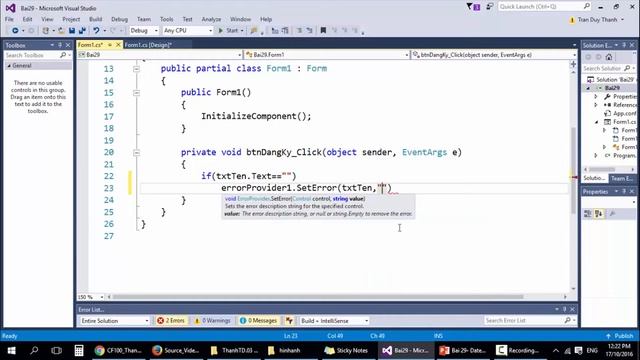Click the Publish status bar button
Image resolution: width=640 pixels, height=360 pixels.
coord(620,336)
